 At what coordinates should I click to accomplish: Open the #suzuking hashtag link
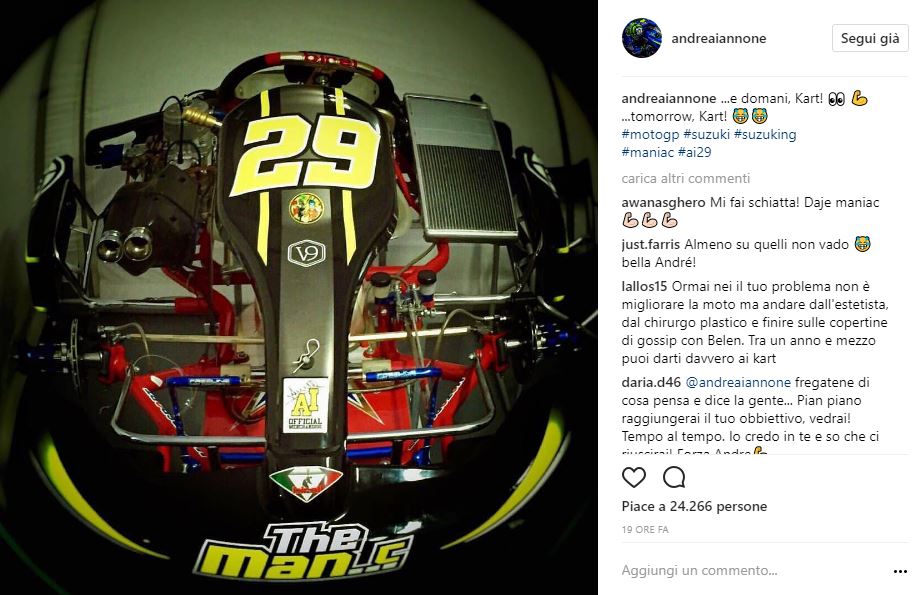point(765,134)
